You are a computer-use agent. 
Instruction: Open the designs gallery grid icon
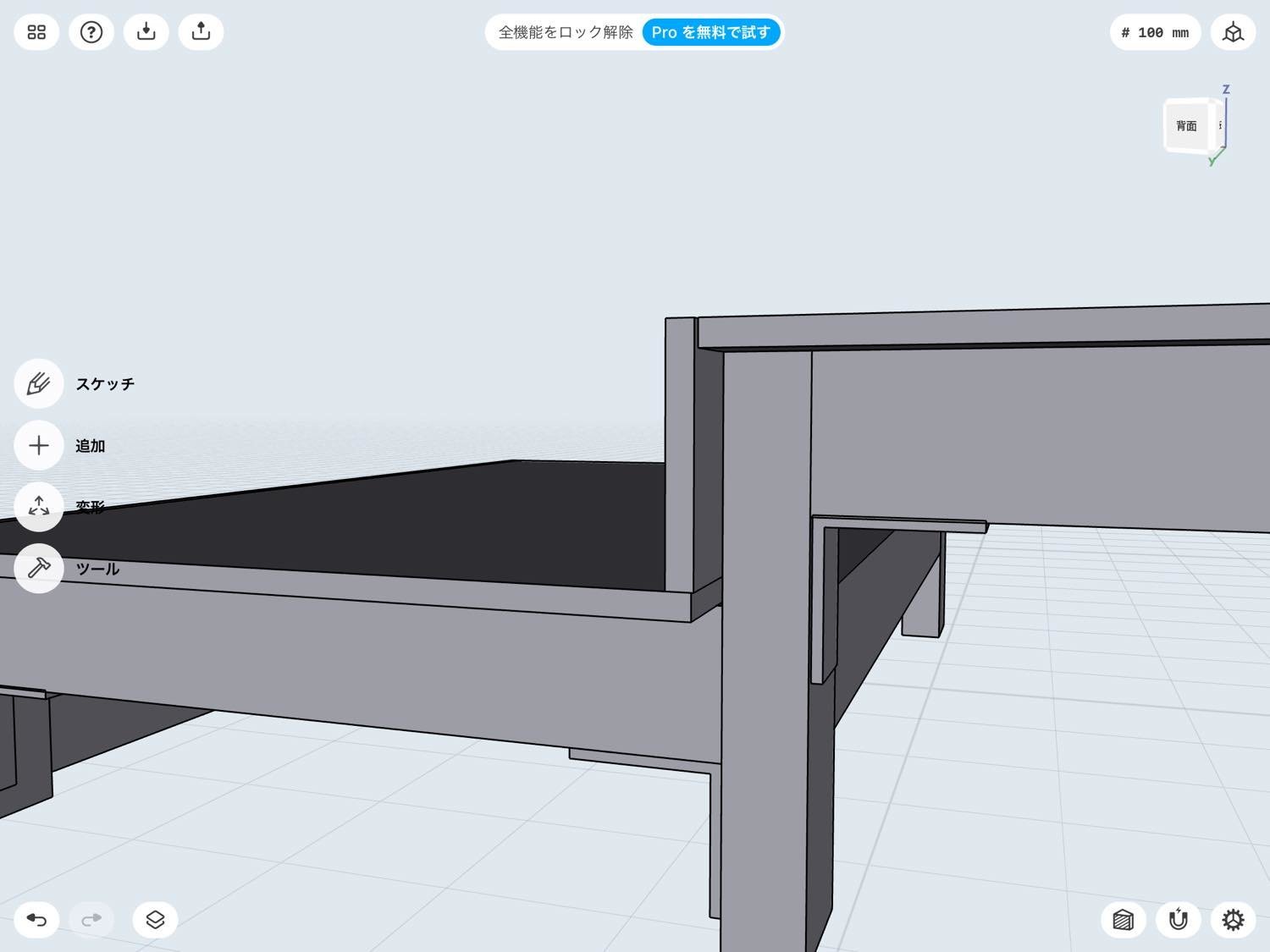pos(36,32)
